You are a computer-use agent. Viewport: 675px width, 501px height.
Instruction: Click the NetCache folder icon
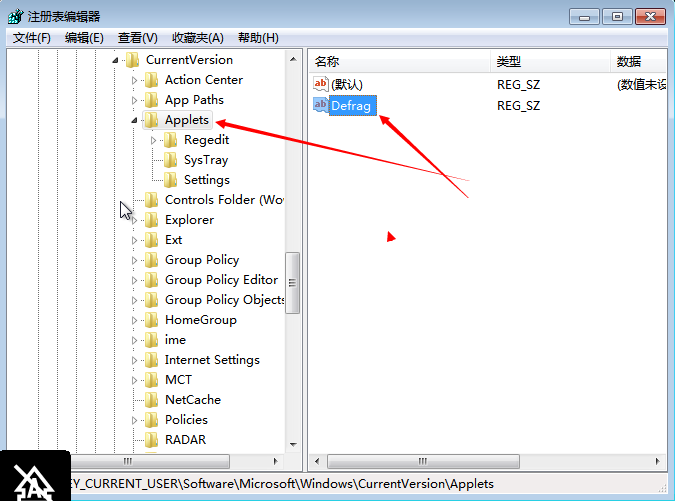(151, 400)
